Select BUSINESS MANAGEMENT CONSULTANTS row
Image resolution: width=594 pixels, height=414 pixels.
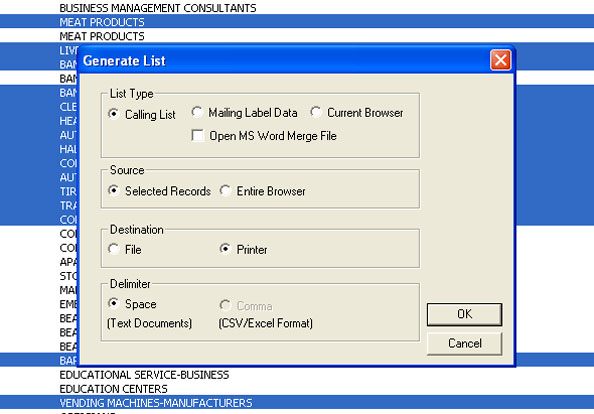pos(297,8)
